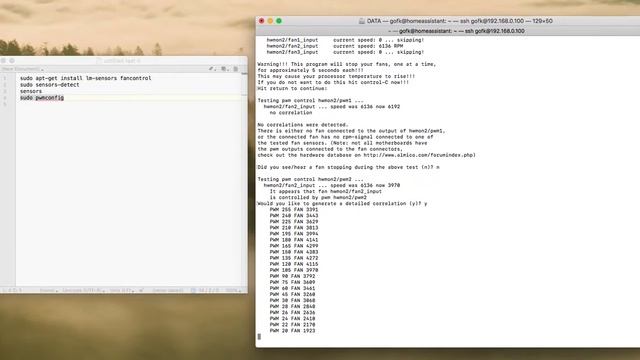The image size is (640, 360).
Task: Click the 'No correlations were detected.' line
Action: click(x=303, y=125)
